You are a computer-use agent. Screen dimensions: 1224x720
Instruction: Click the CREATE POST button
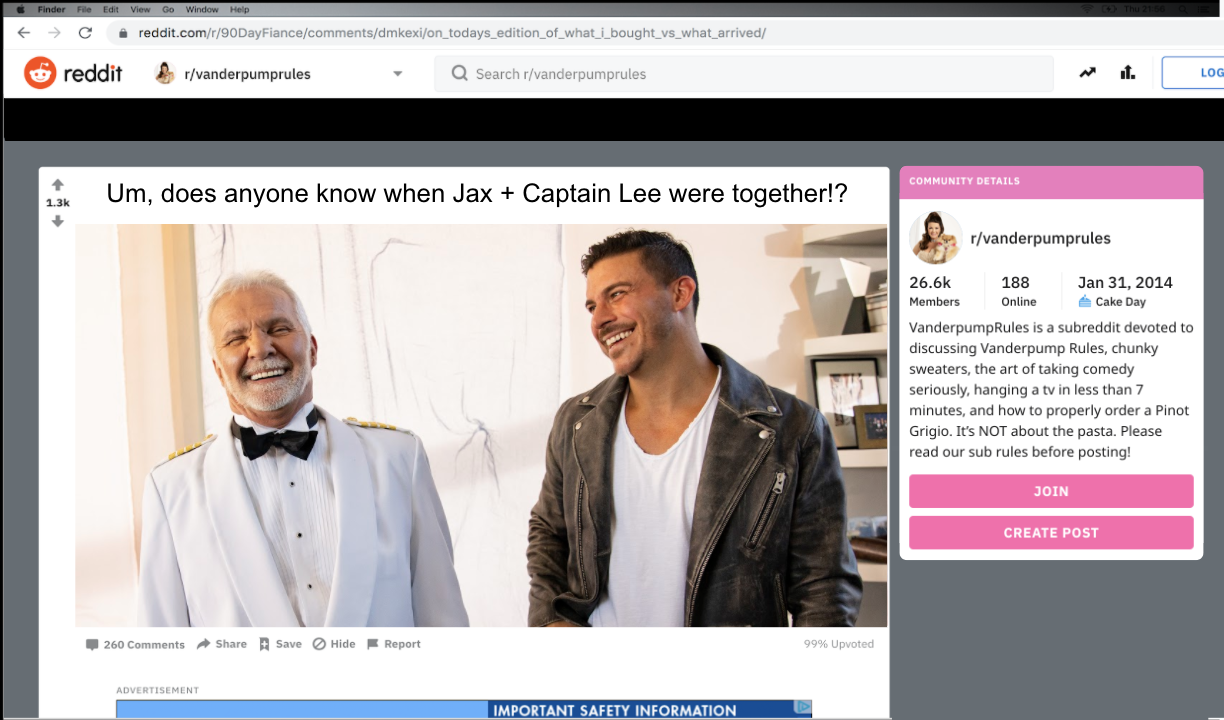[x=1051, y=533]
